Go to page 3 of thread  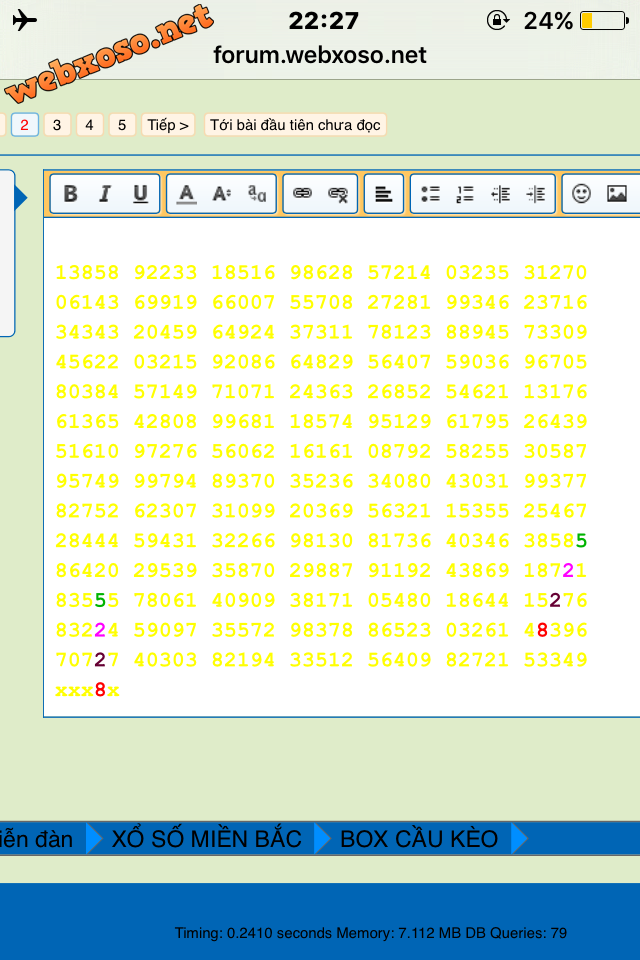pos(57,125)
